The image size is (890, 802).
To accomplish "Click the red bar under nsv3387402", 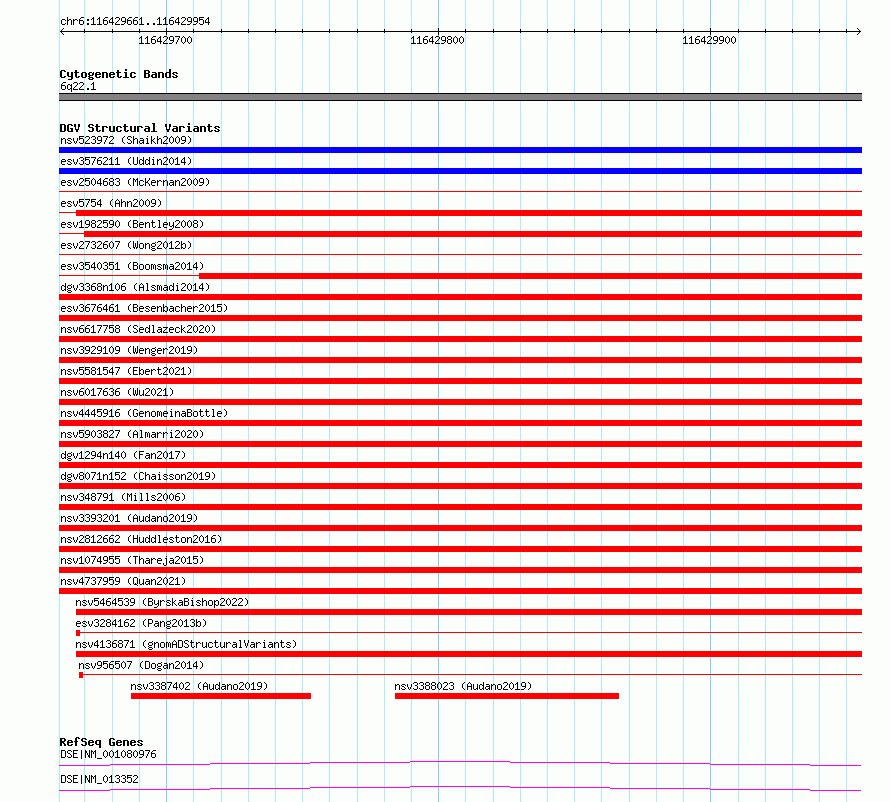I will pyautogui.click(x=221, y=696).
